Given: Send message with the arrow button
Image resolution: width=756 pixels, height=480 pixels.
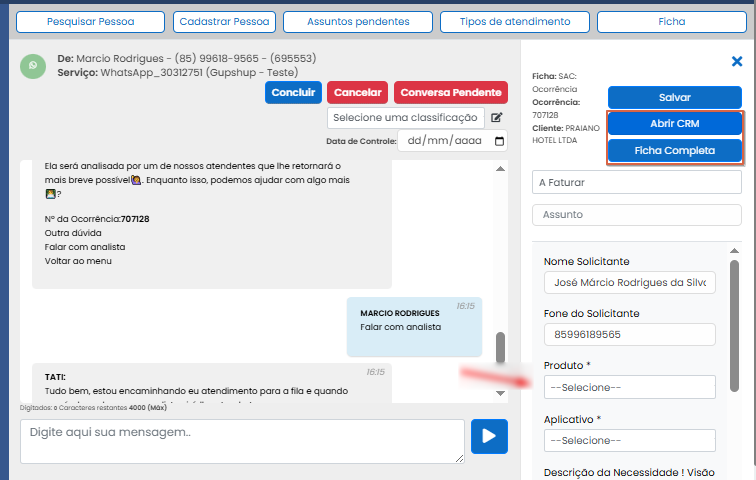Looking at the screenshot, I should point(489,436).
